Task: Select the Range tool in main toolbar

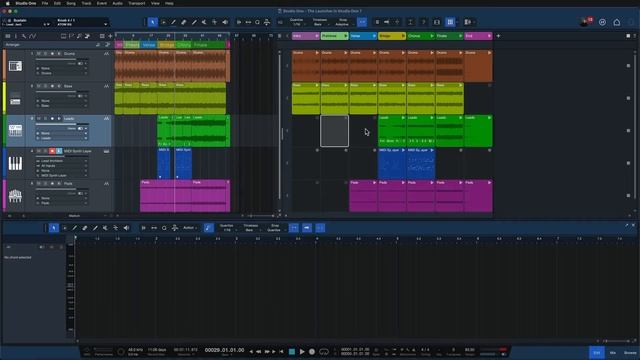Action: click(x=163, y=22)
